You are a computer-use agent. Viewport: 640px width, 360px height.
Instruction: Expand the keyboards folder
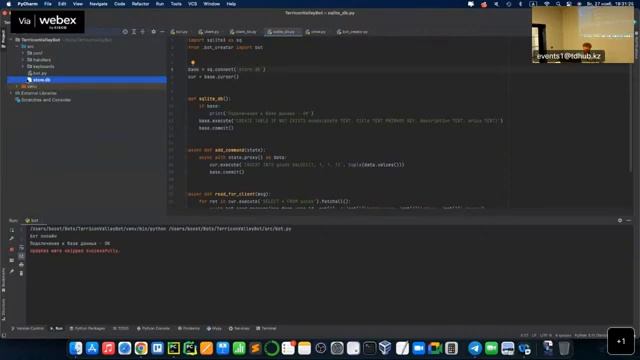(23, 66)
